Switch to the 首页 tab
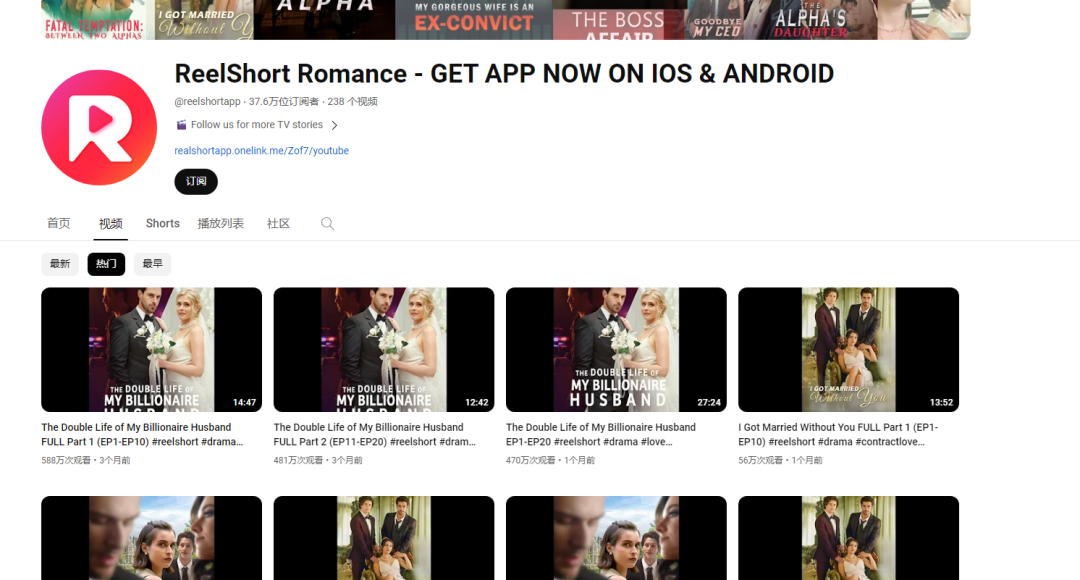This screenshot has height=580, width=1080. (59, 223)
